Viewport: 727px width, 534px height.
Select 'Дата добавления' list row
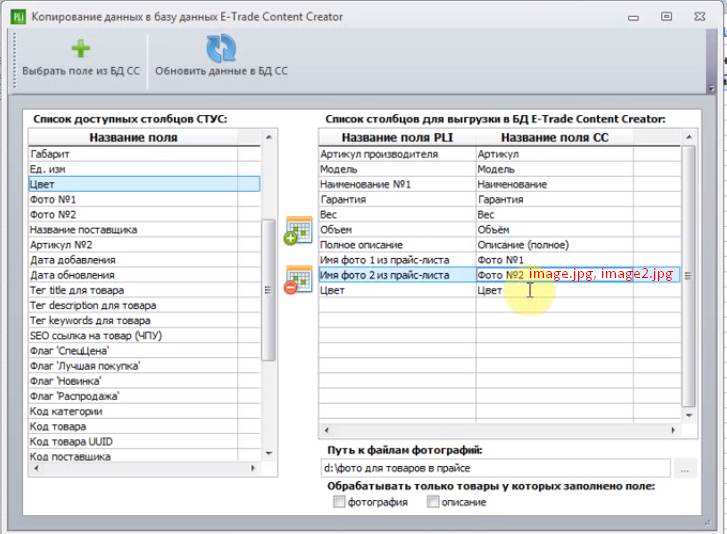point(144,260)
